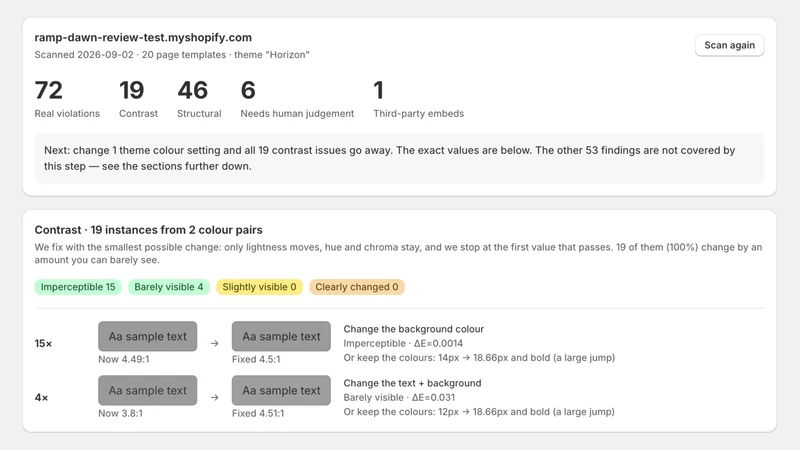Select the Slightly visible 0 badge
Image resolution: width=800 pixels, height=450 pixels.
coord(259,287)
